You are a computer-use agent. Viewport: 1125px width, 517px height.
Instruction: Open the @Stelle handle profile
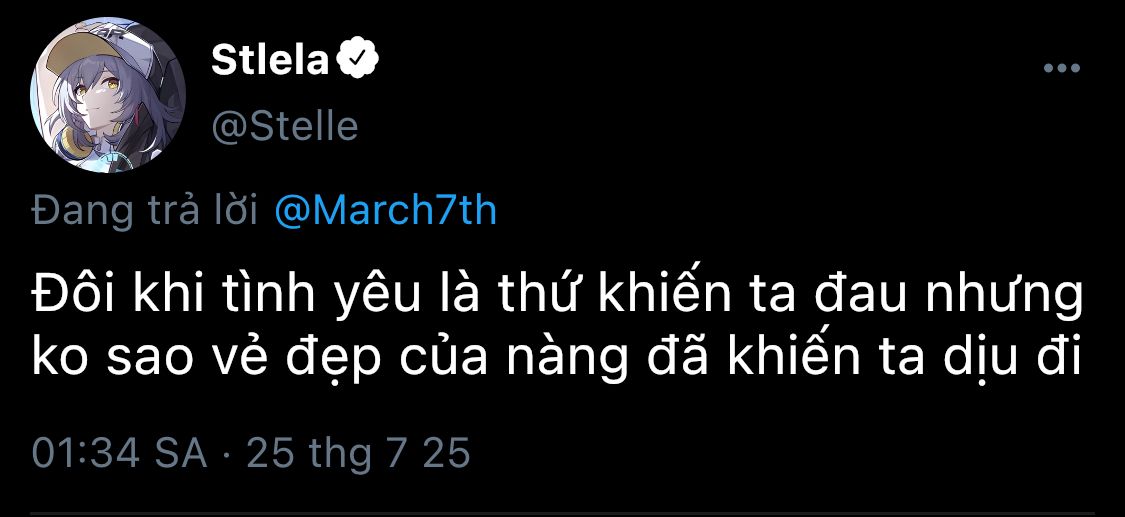285,127
